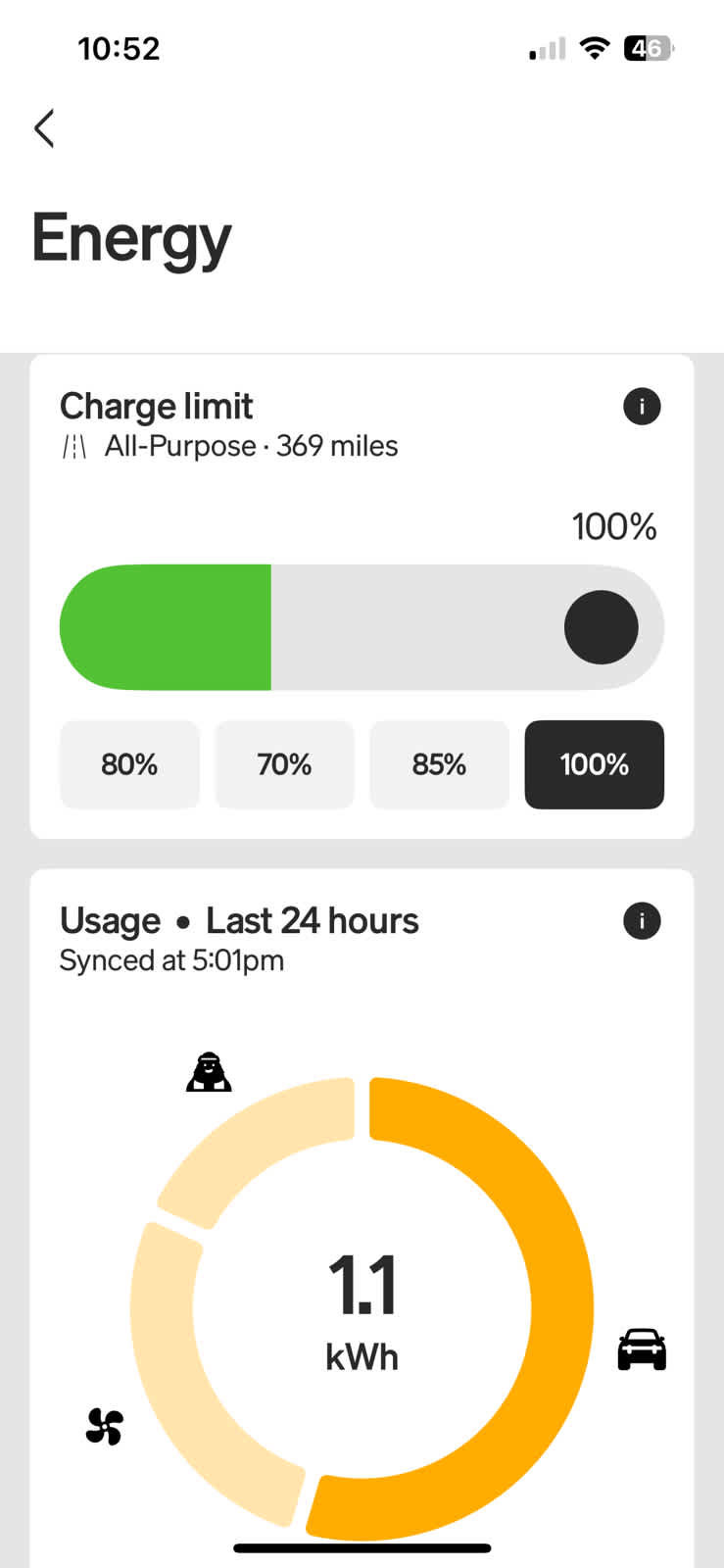This screenshot has width=724, height=1568.
Task: Tap the battery indicator in status bar
Action: click(x=649, y=48)
